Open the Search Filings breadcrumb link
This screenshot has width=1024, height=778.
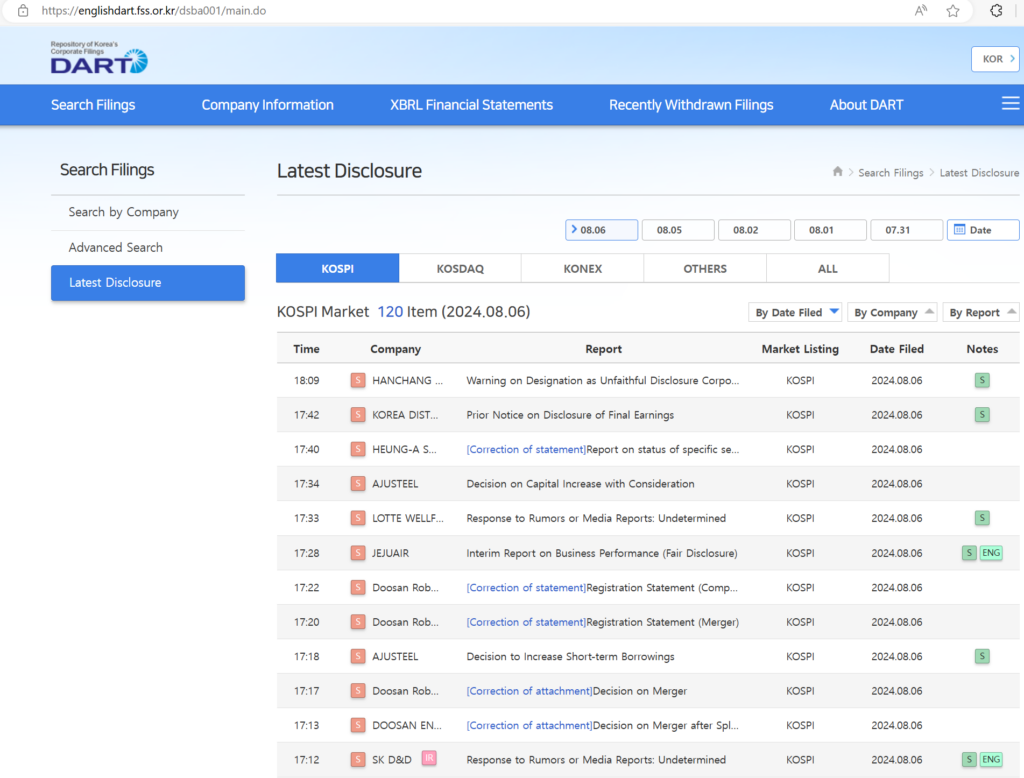[x=891, y=172]
